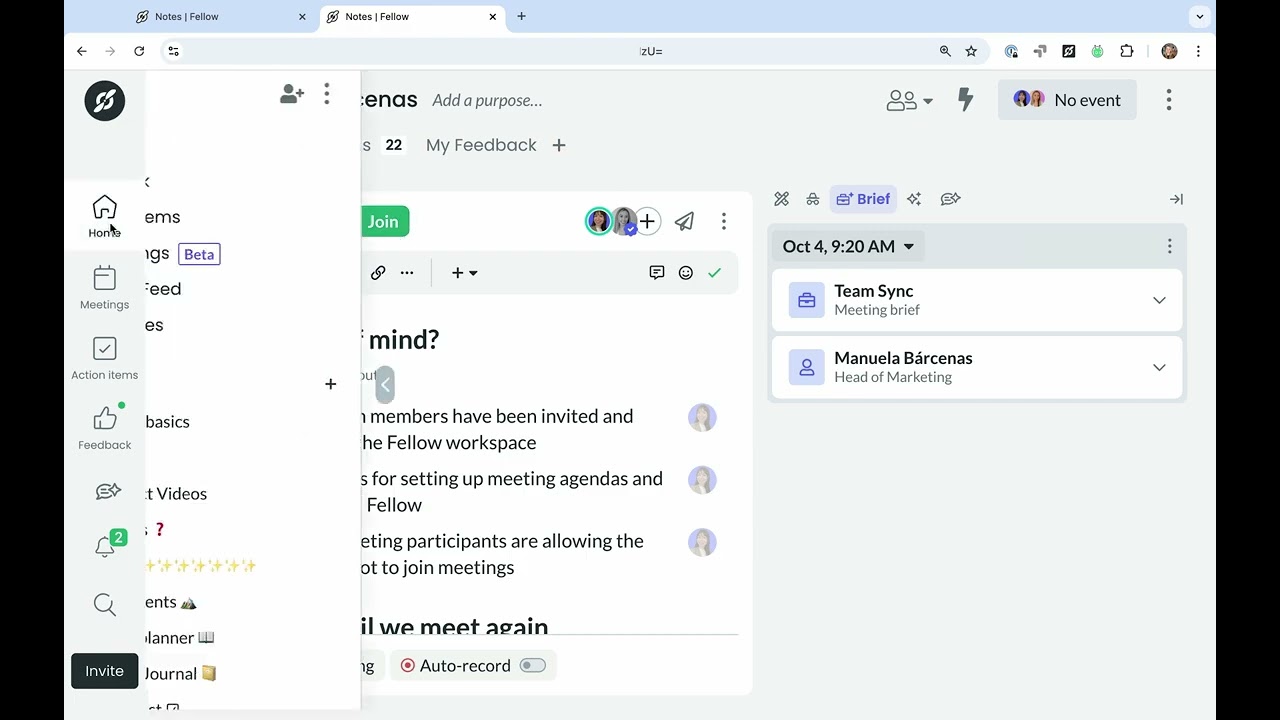This screenshot has height=720, width=1280.
Task: Open the Oct 4, 9:20 AM date dropdown
Action: [848, 246]
